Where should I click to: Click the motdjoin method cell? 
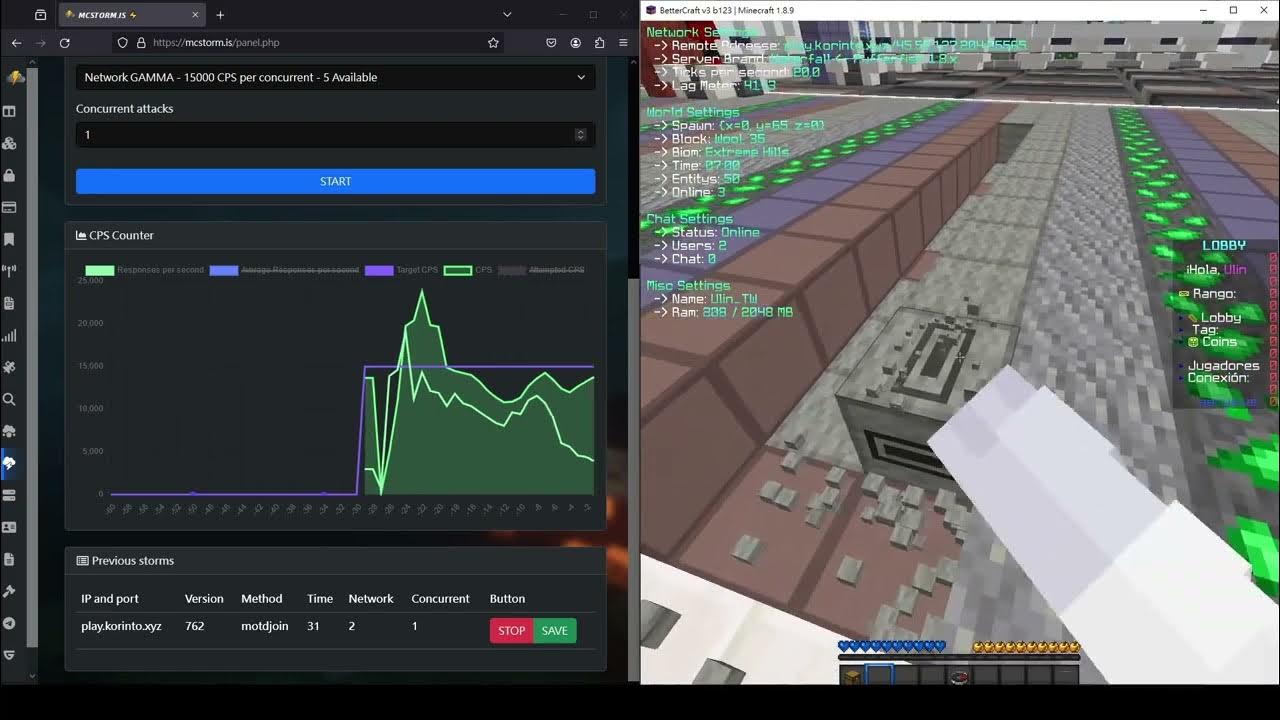tap(264, 626)
